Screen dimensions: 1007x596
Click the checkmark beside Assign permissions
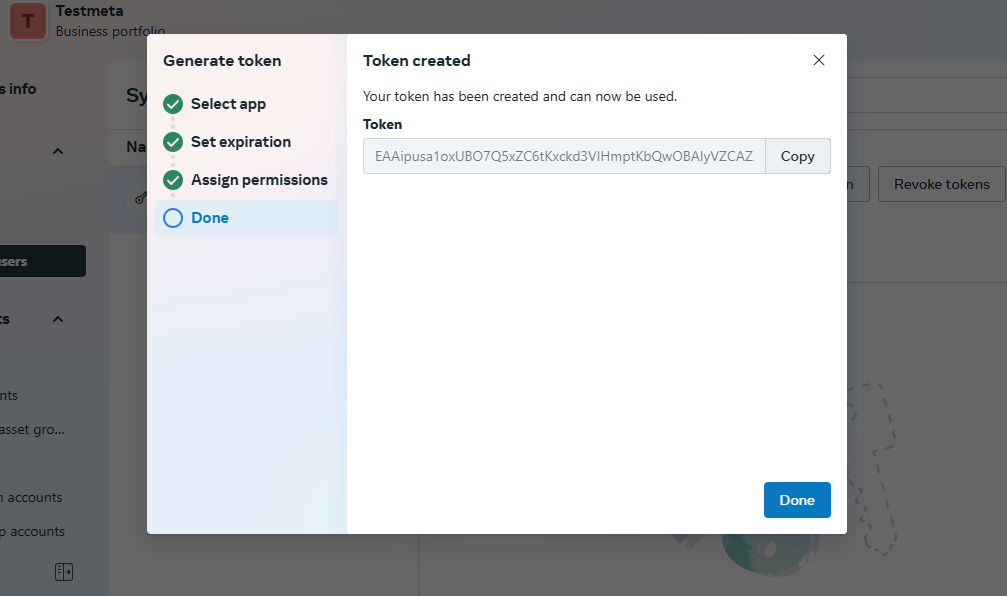[172, 179]
